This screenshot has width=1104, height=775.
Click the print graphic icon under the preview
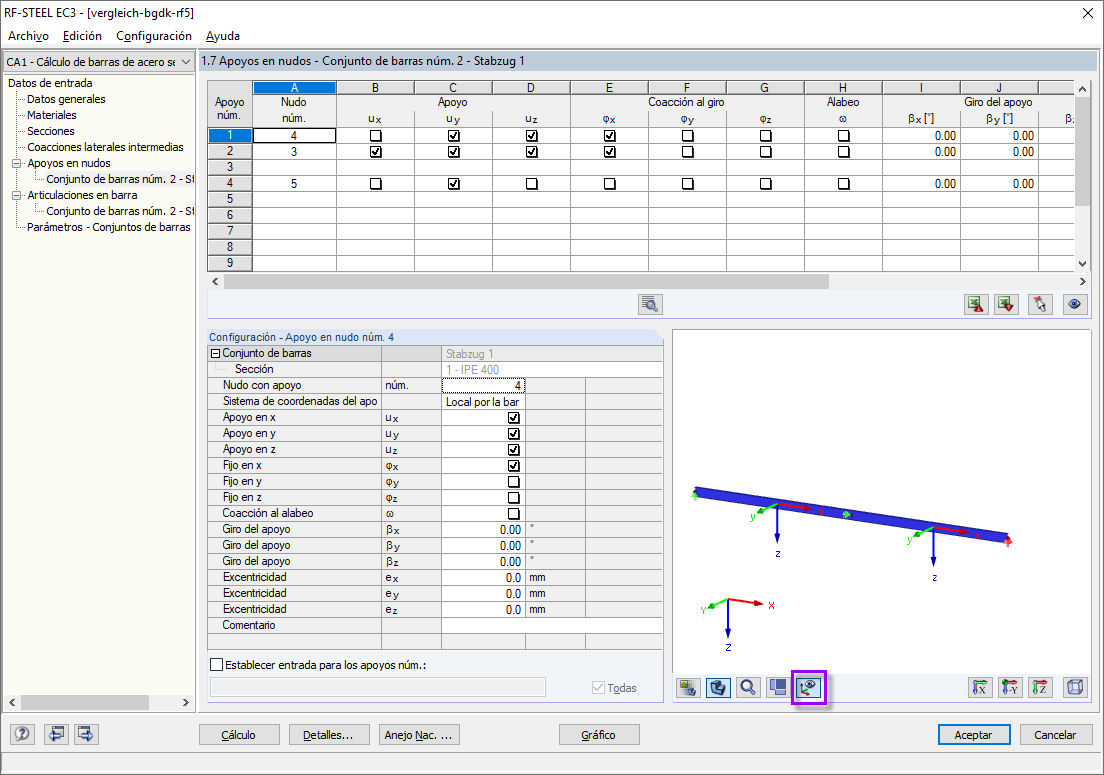coord(688,688)
